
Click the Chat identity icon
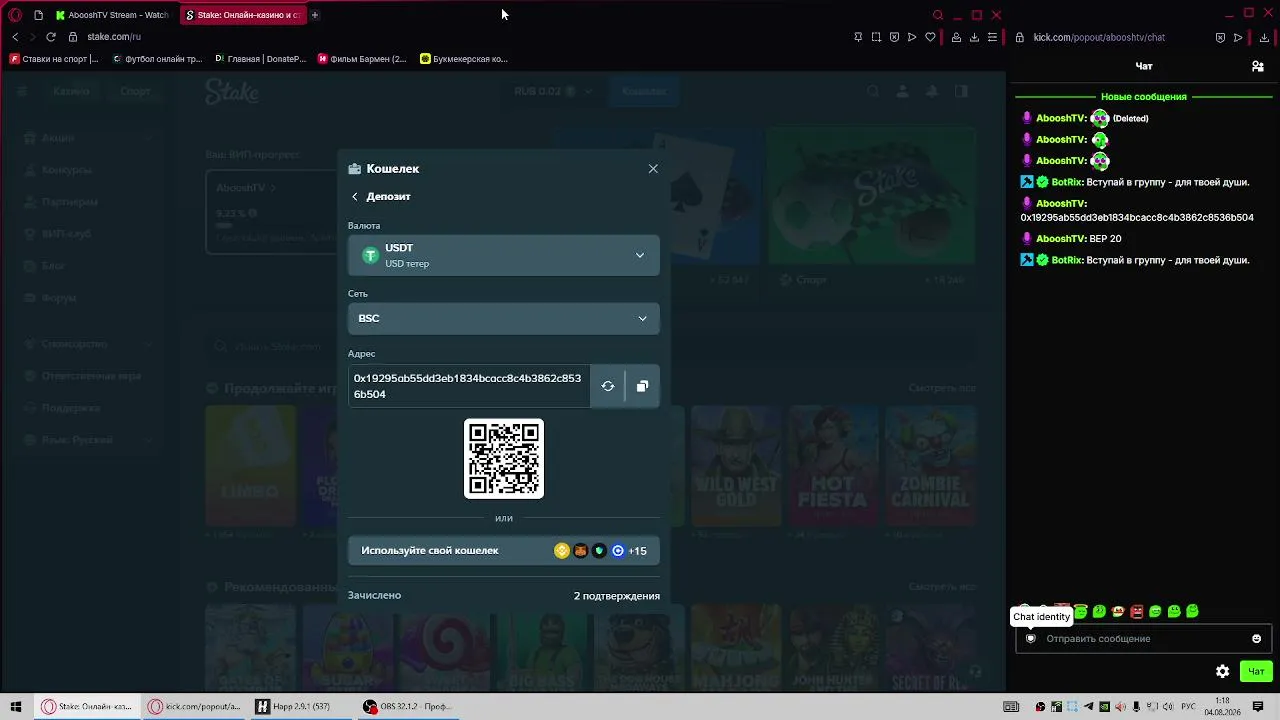click(1031, 639)
